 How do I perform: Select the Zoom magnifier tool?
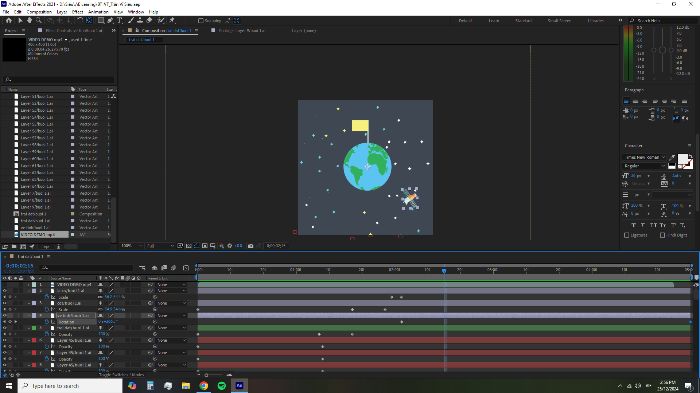(x=39, y=21)
